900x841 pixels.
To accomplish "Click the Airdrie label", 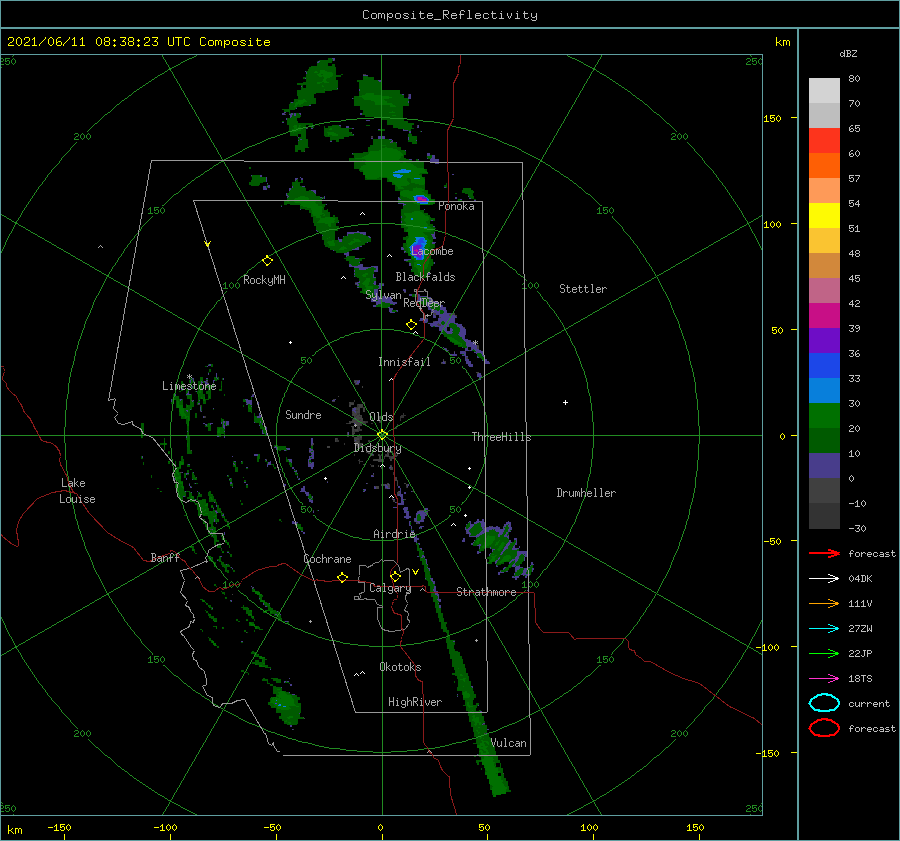I will [394, 534].
